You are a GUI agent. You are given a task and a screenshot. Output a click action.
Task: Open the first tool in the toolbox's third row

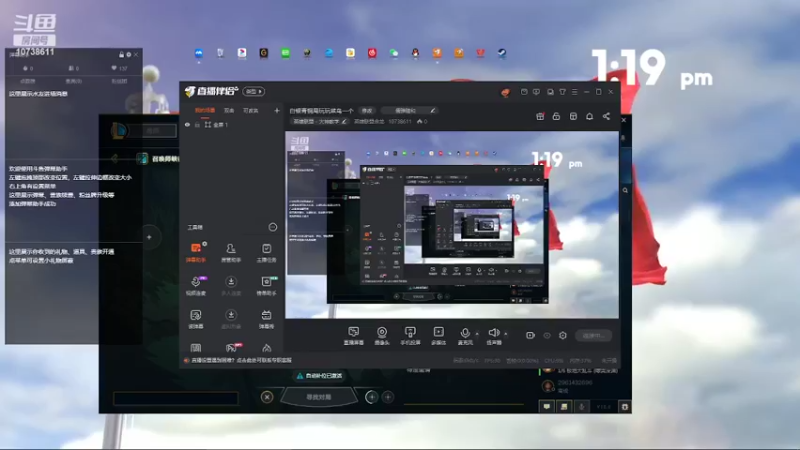196,319
